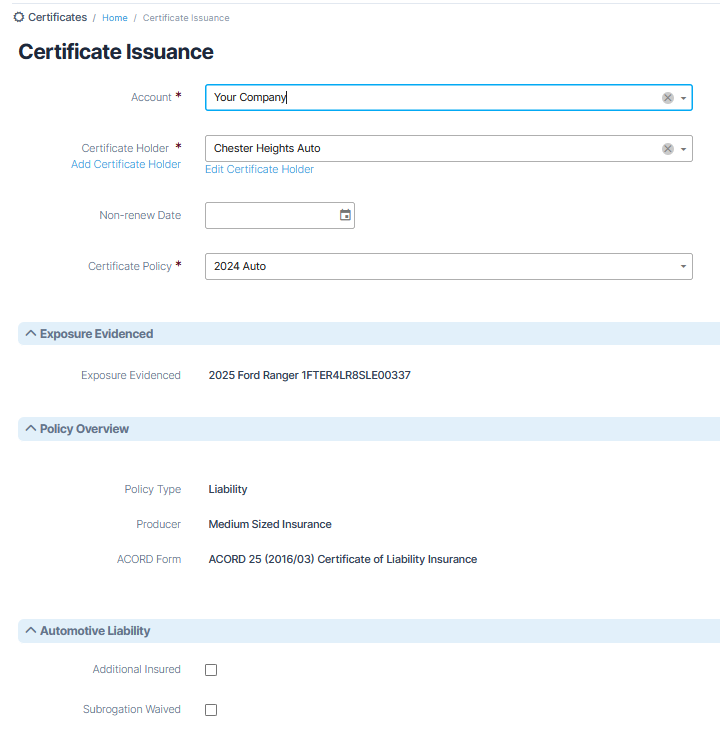Collapse the Automotive Liability section

[30, 631]
